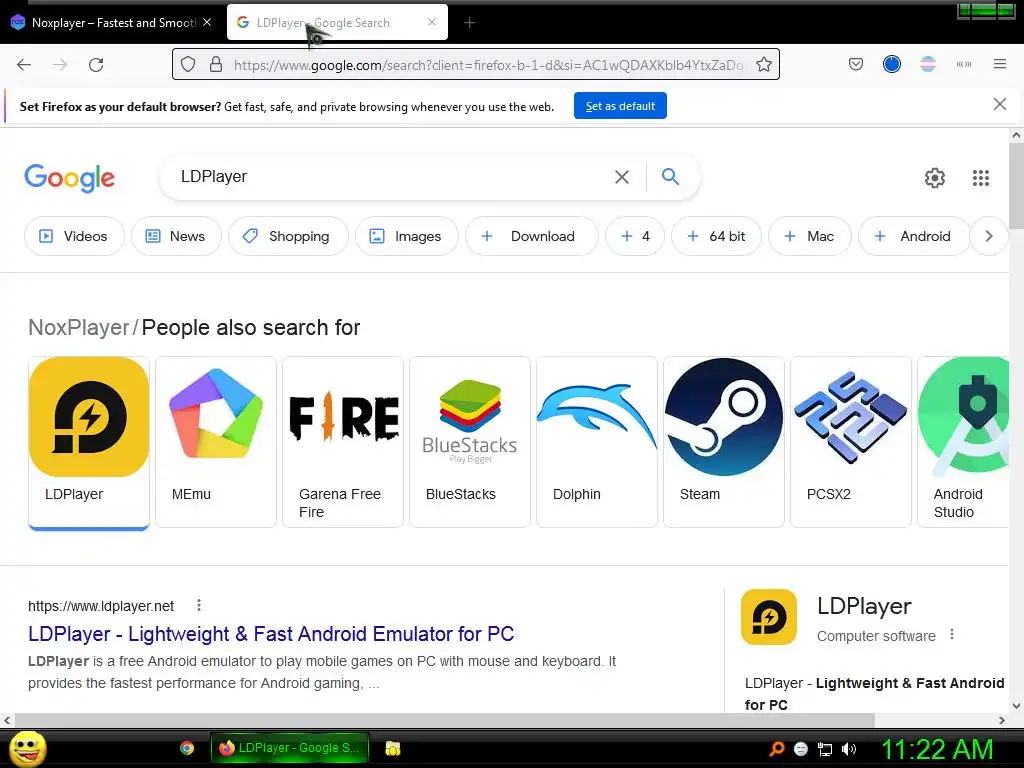Click the Google logo
Image resolution: width=1024 pixels, height=768 pixels.
tap(69, 178)
